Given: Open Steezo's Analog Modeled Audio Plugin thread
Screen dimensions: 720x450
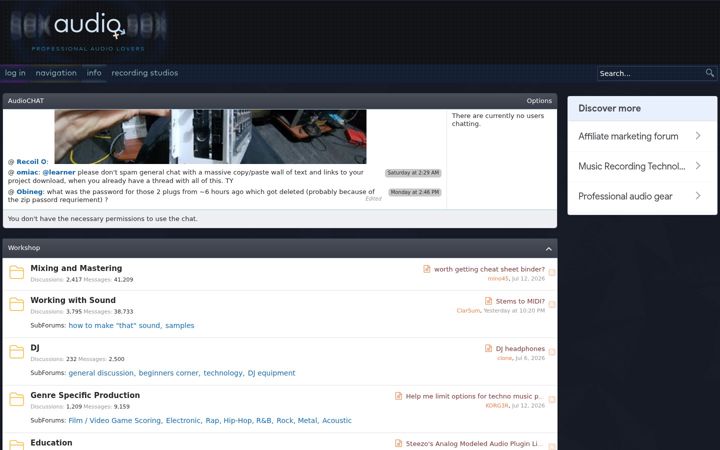Looking at the screenshot, I should pos(475,444).
